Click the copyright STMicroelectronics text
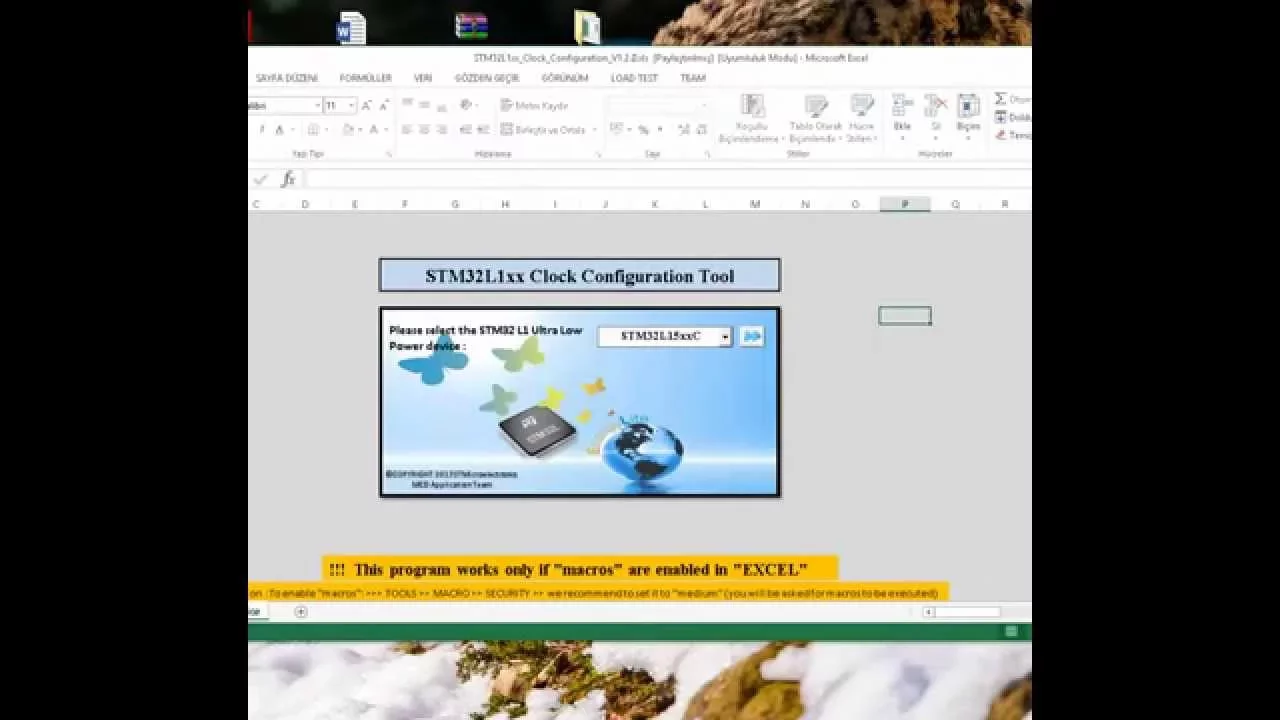Viewport: 1280px width, 720px height. [451, 479]
